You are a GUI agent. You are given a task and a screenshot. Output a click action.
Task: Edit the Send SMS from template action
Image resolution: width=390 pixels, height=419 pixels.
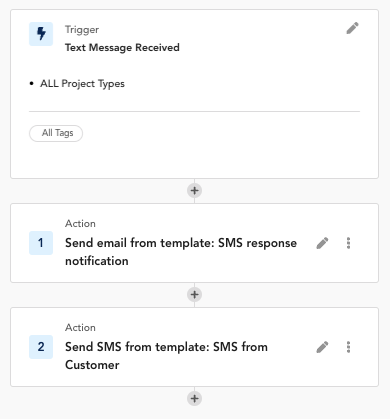(322, 347)
